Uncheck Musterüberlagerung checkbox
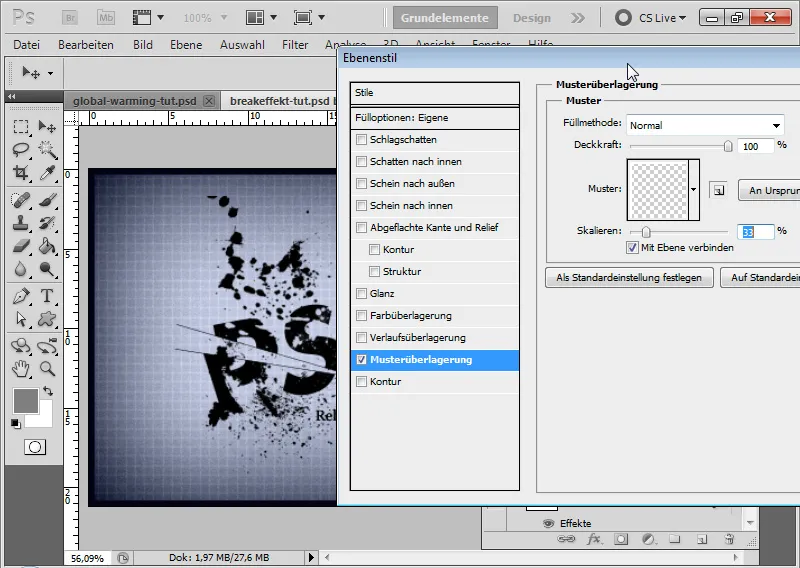Viewport: 800px width, 568px height. [361, 359]
